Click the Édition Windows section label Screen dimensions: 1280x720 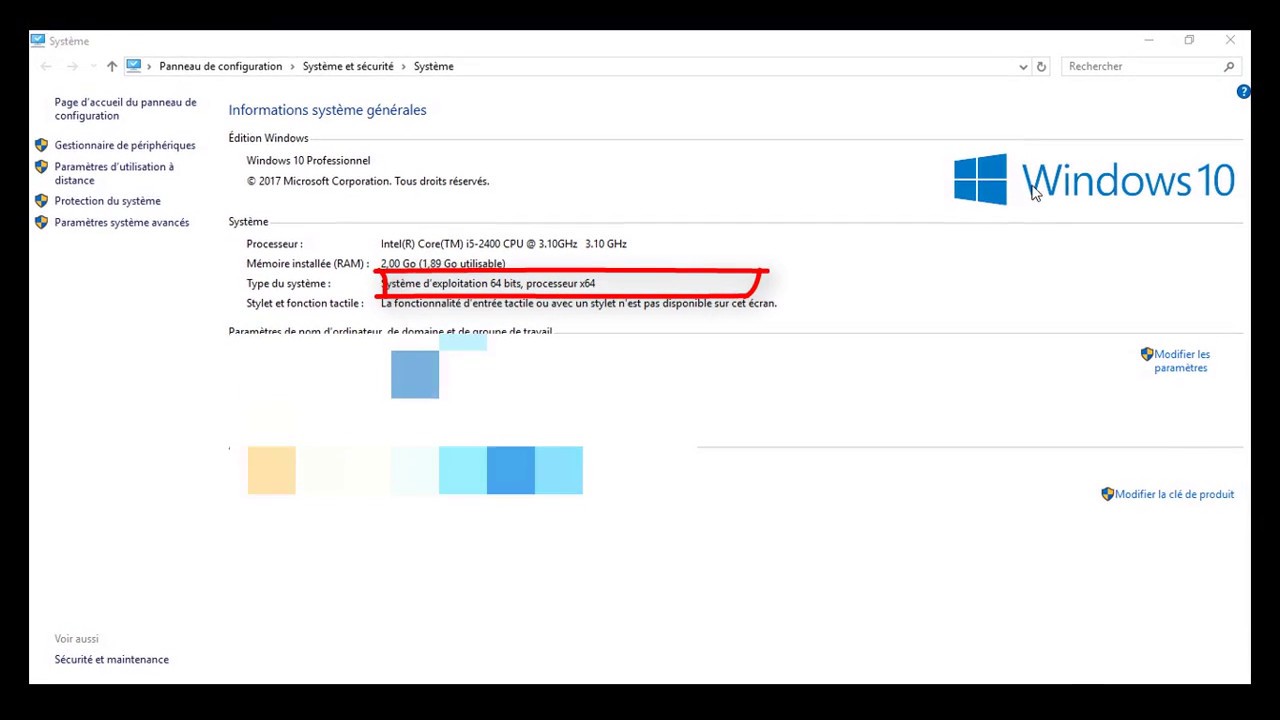[x=268, y=138]
